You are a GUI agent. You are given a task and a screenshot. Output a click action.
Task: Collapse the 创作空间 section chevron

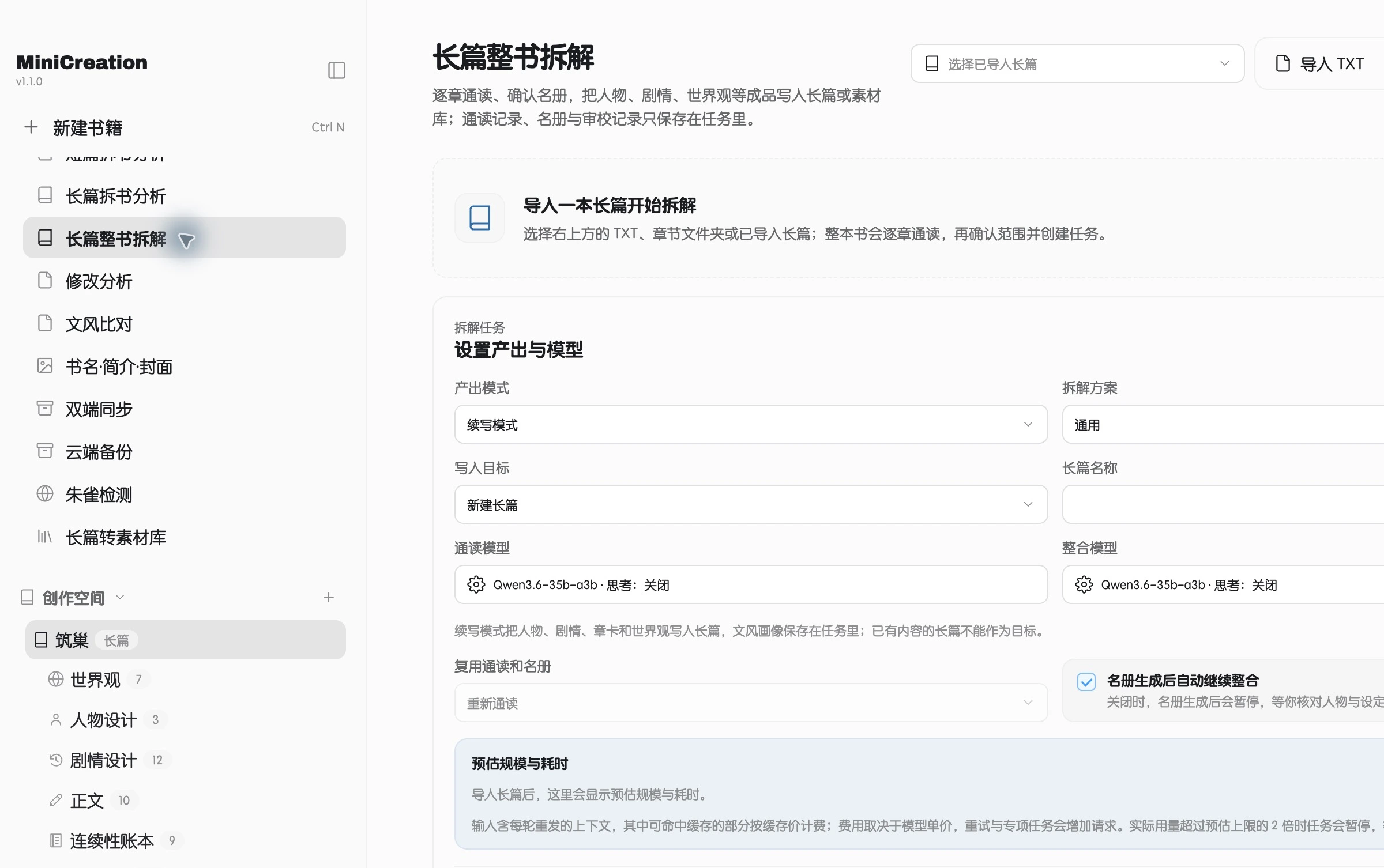pos(120,597)
